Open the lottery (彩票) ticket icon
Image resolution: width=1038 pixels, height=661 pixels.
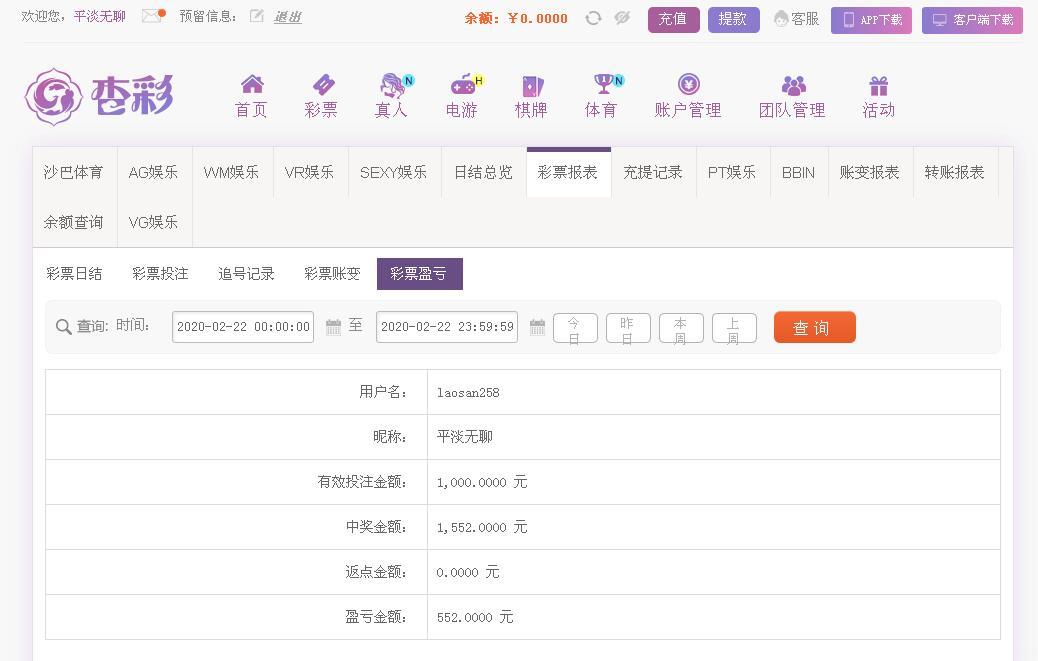pyautogui.click(x=322, y=84)
